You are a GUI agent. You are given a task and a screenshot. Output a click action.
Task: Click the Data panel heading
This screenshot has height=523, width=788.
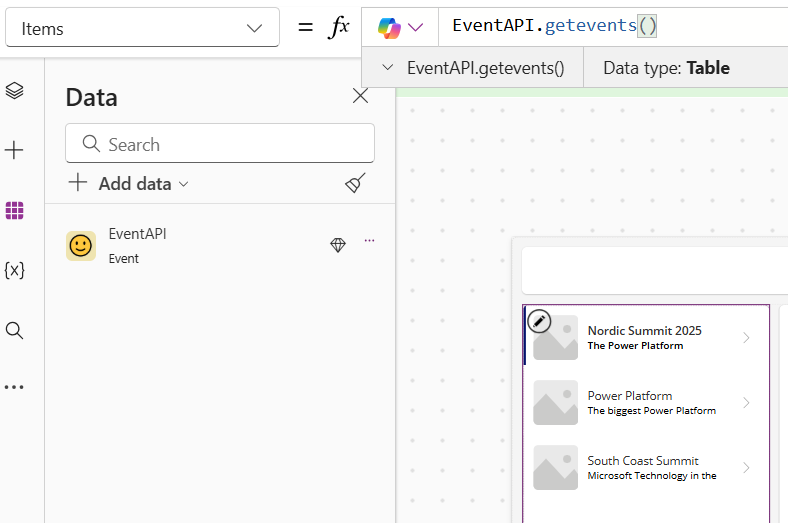pyautogui.click(x=91, y=97)
